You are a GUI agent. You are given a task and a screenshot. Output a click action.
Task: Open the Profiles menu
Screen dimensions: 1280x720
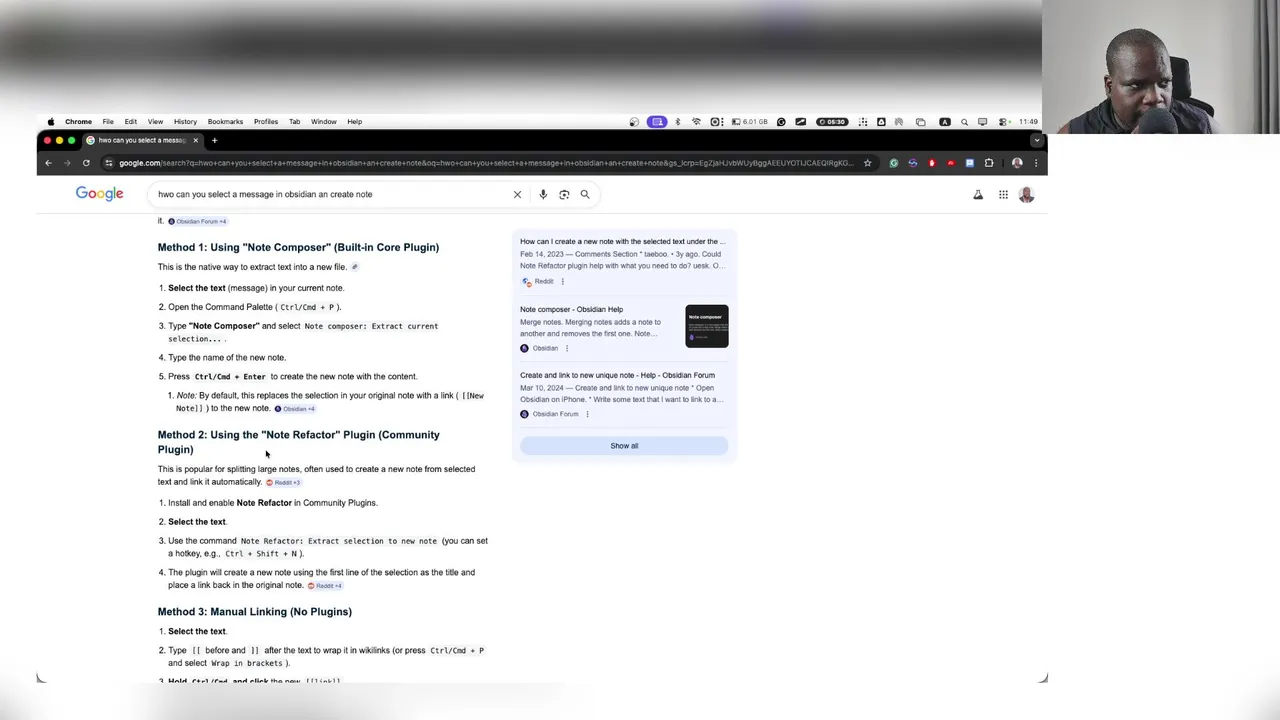tap(266, 122)
